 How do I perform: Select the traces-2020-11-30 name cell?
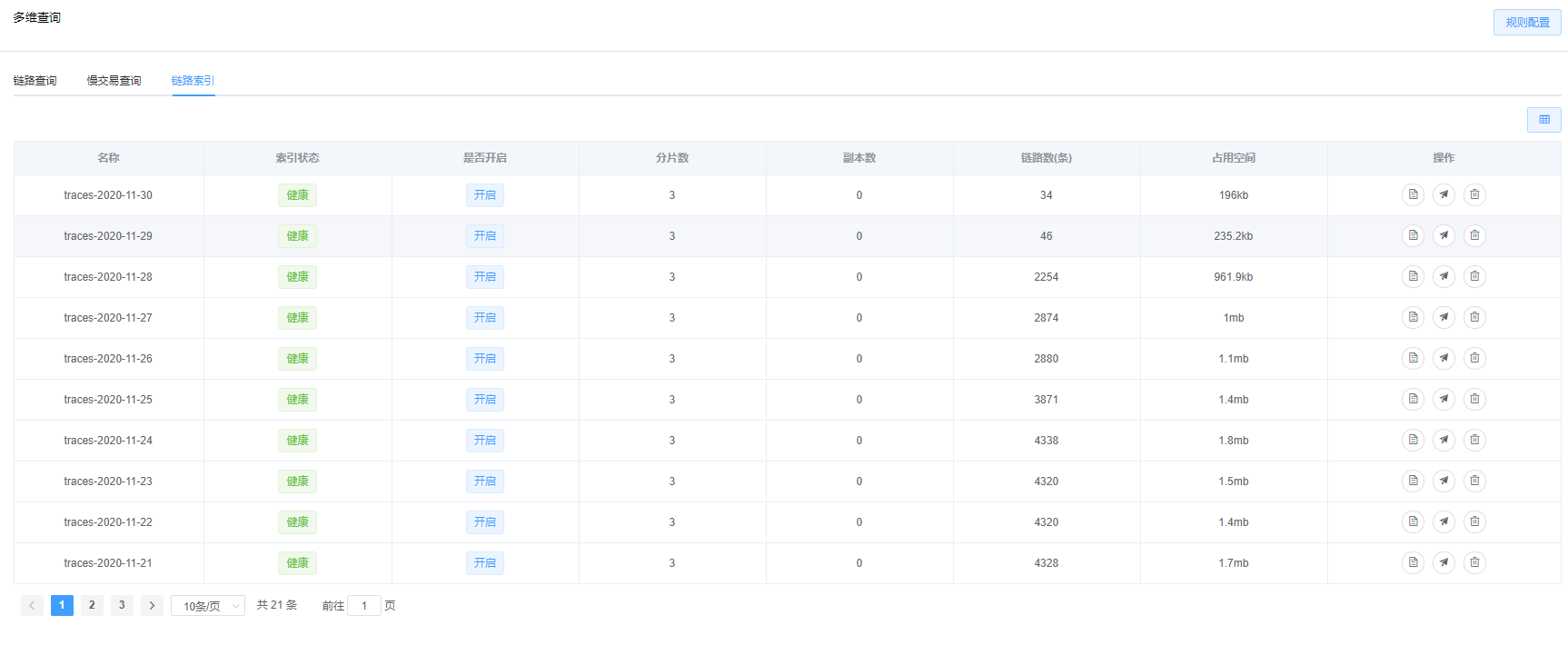pyautogui.click(x=108, y=195)
